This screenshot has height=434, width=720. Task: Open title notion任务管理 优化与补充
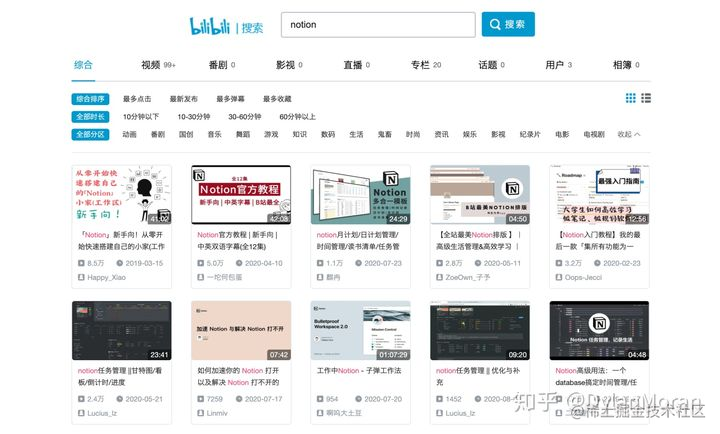coord(478,376)
